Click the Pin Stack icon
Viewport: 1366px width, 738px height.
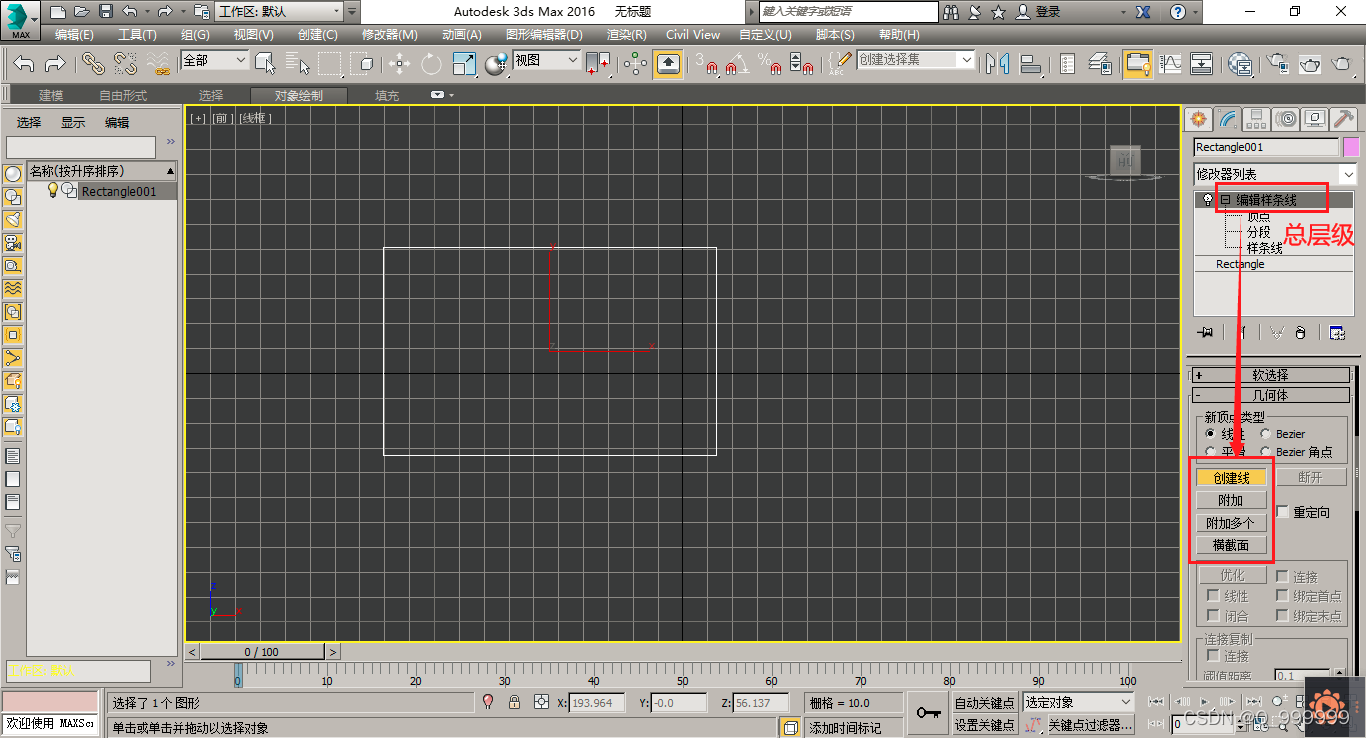pyautogui.click(x=1206, y=332)
